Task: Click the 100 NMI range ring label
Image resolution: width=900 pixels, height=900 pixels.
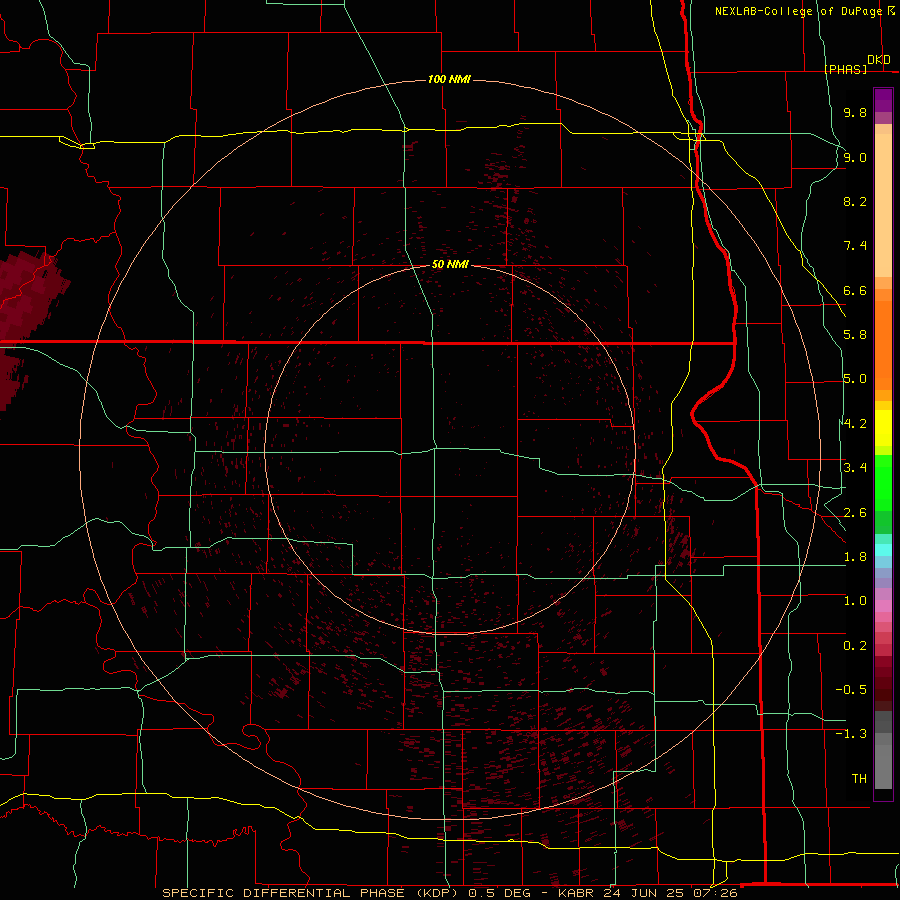Action: tap(449, 79)
